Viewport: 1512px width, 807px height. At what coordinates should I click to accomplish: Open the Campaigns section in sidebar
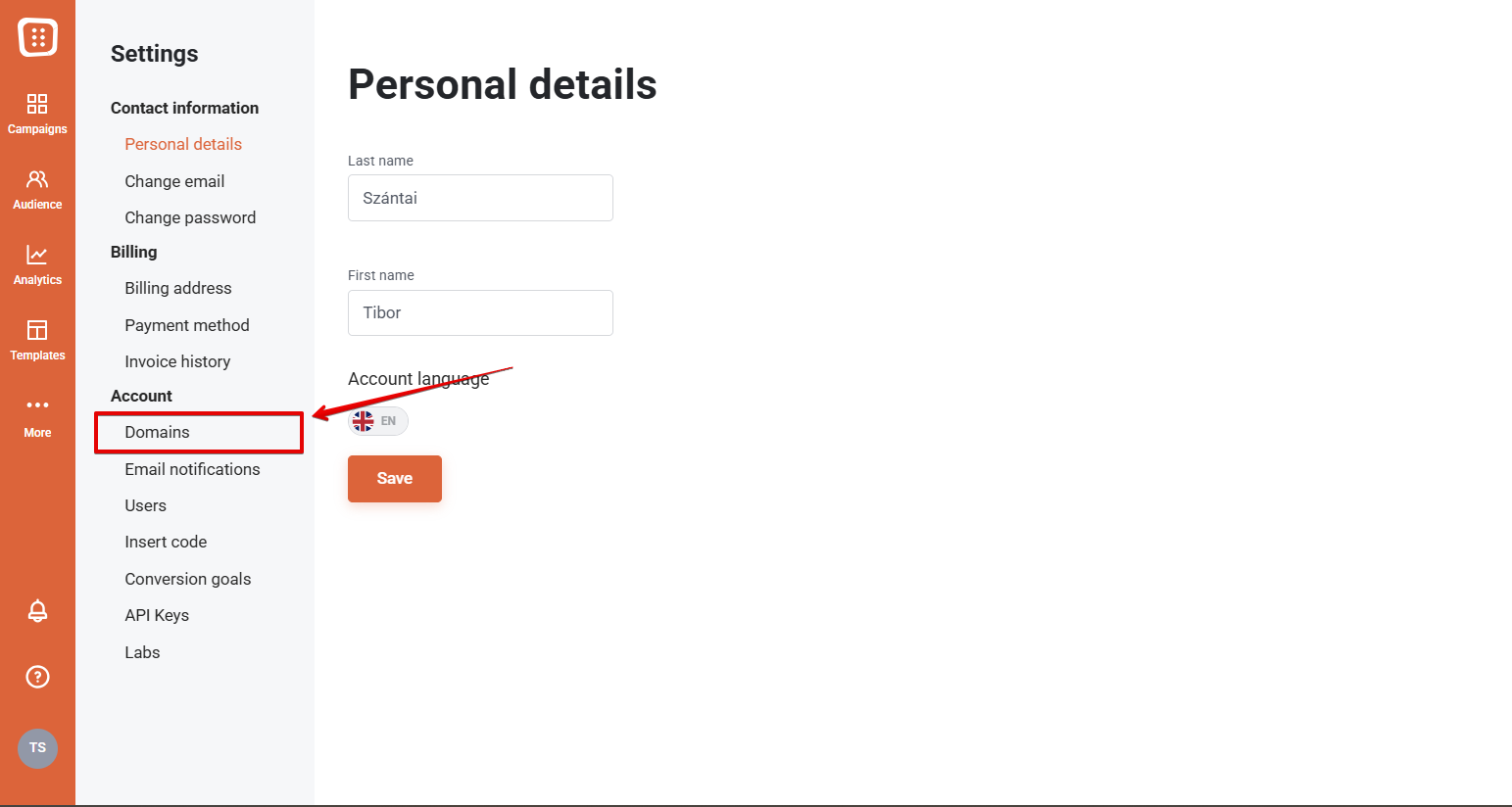pos(37,111)
